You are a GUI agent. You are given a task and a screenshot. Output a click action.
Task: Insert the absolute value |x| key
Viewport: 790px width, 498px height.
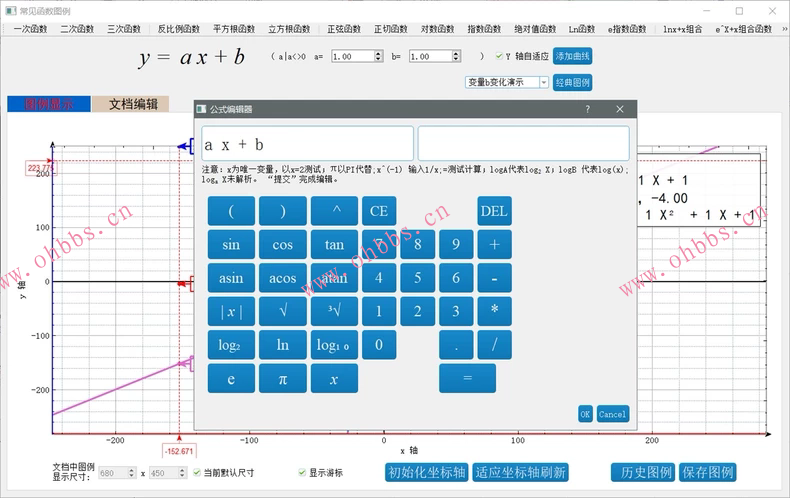click(x=231, y=312)
